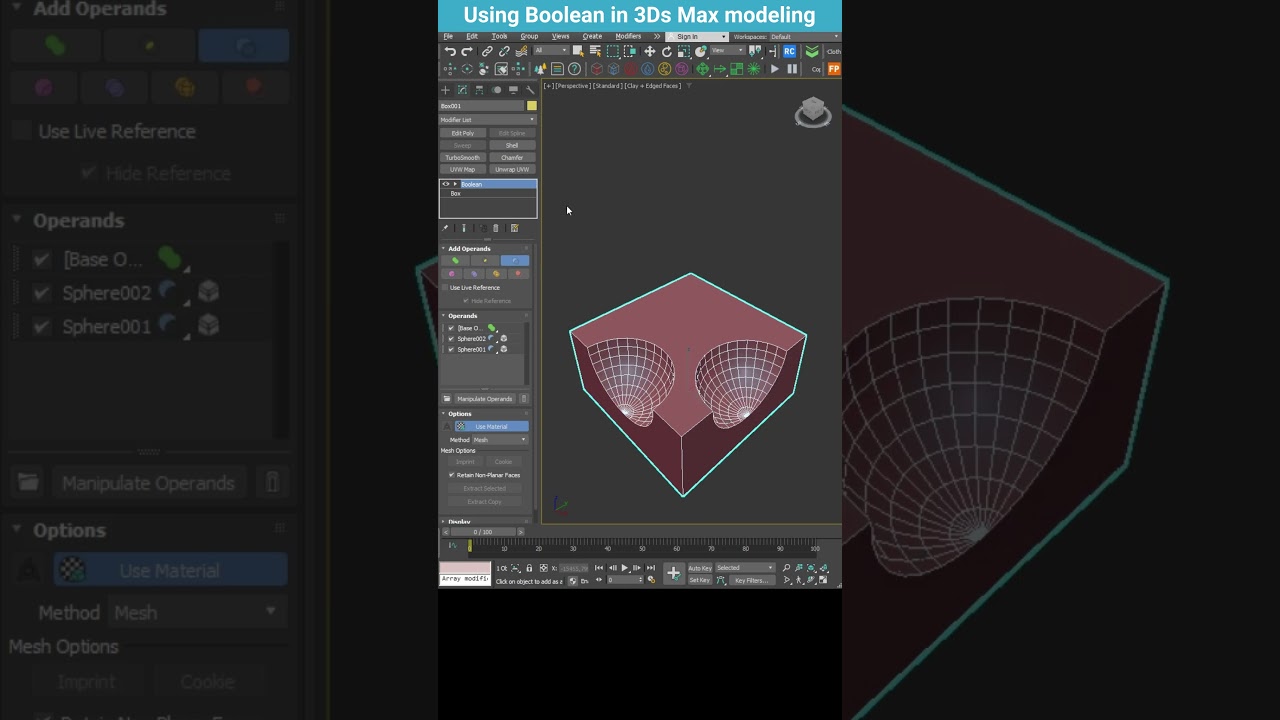The height and width of the screenshot is (720, 1280).
Task: Toggle Boolean modifier eye visibility
Action: point(446,184)
